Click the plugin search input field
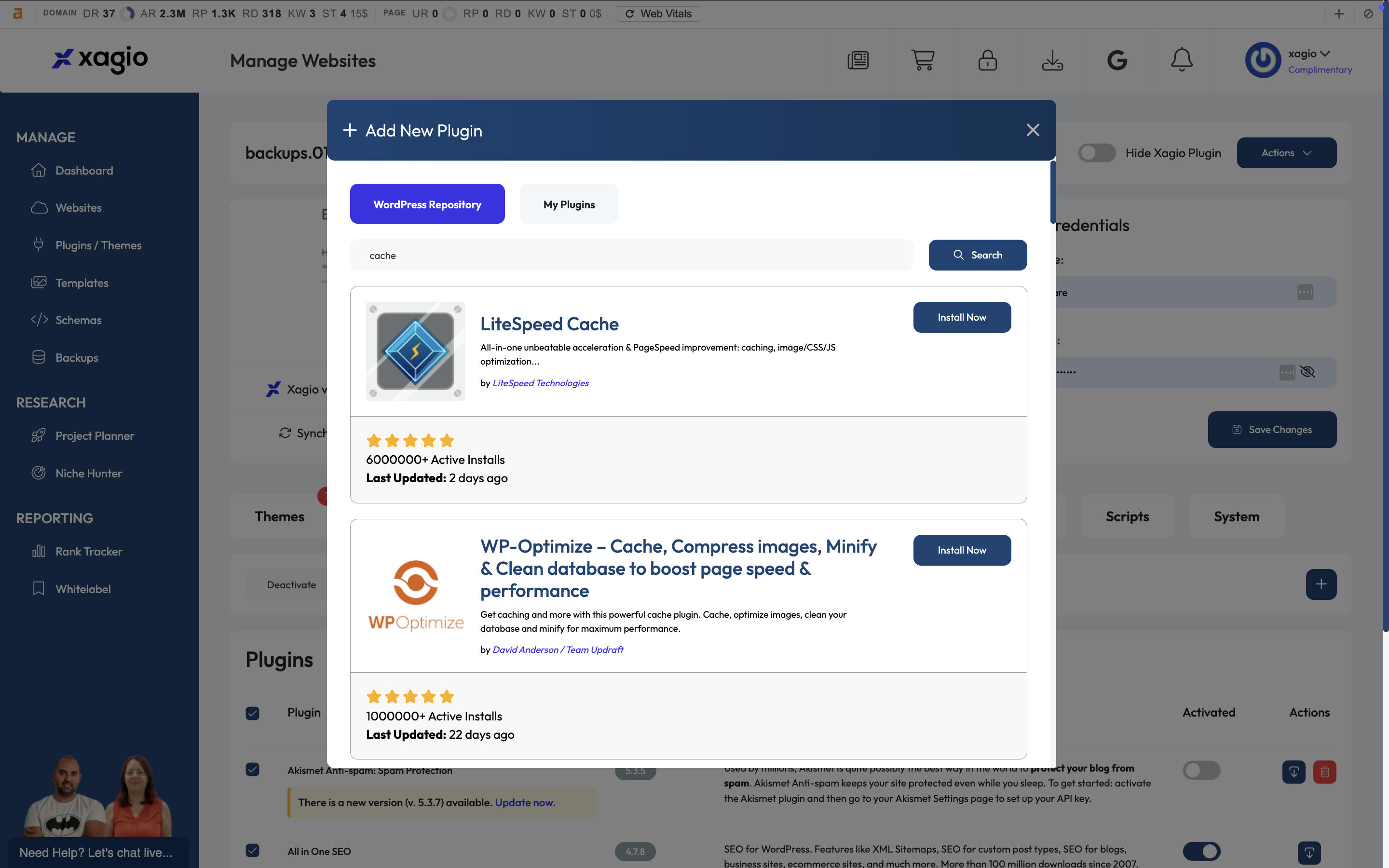This screenshot has width=1389, height=868. 631,255
